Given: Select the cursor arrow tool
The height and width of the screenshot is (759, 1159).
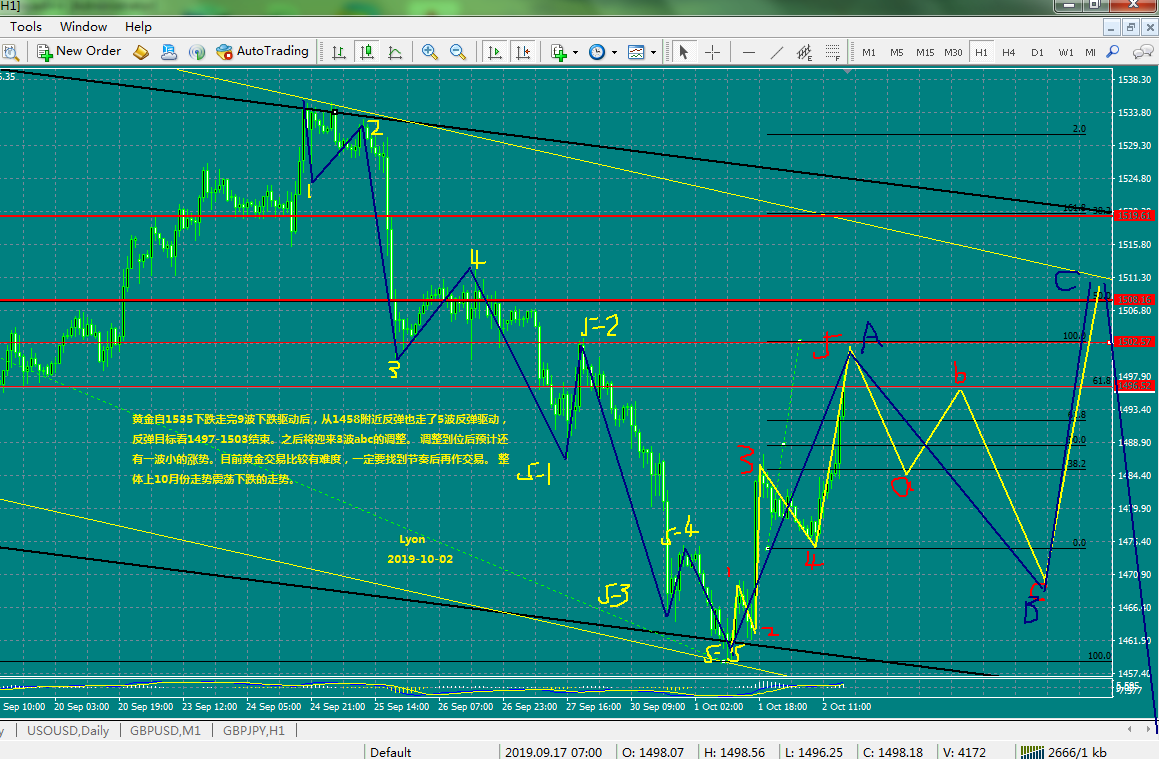Looking at the screenshot, I should click(x=684, y=52).
